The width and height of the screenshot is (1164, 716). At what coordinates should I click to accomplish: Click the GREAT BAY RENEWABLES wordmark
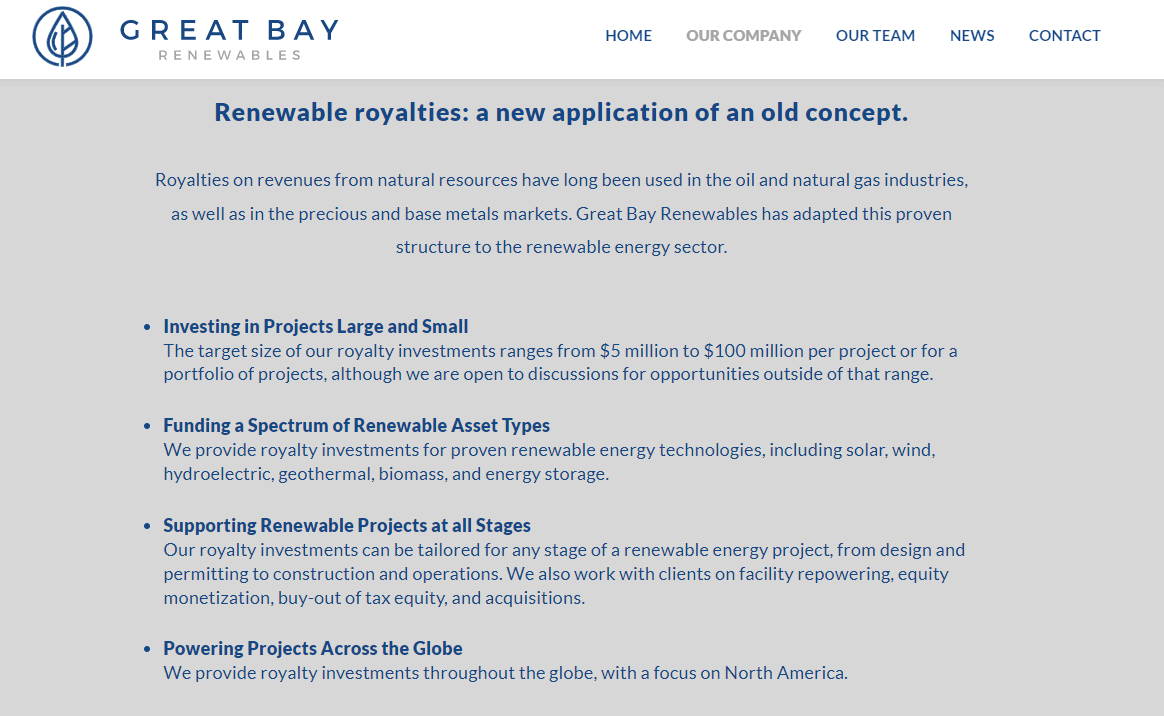tap(229, 39)
